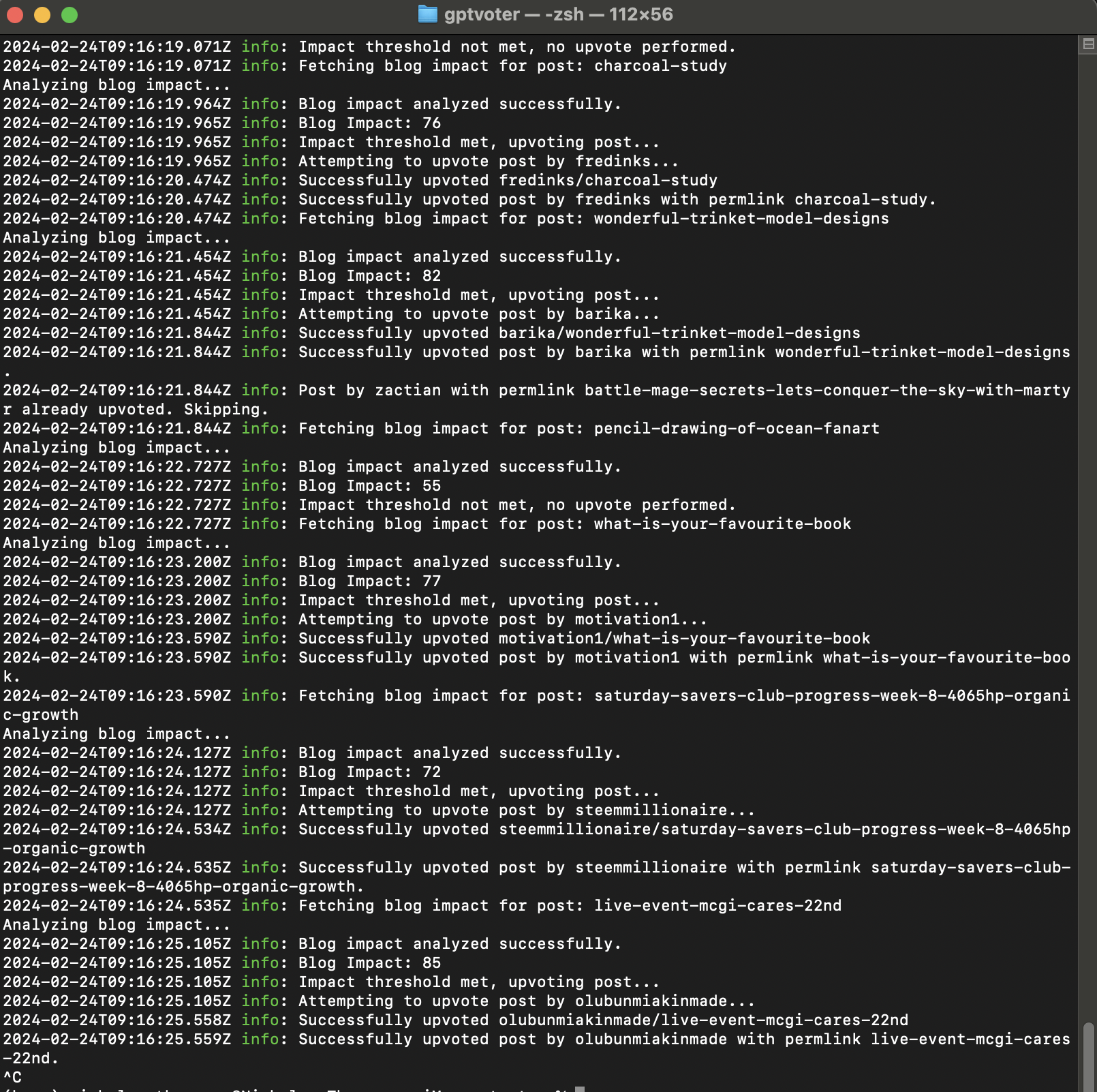The image size is (1097, 1092).
Task: Click 'Successfully upvoted post by steemmillionaire with permlink' line
Action: (x=684, y=868)
